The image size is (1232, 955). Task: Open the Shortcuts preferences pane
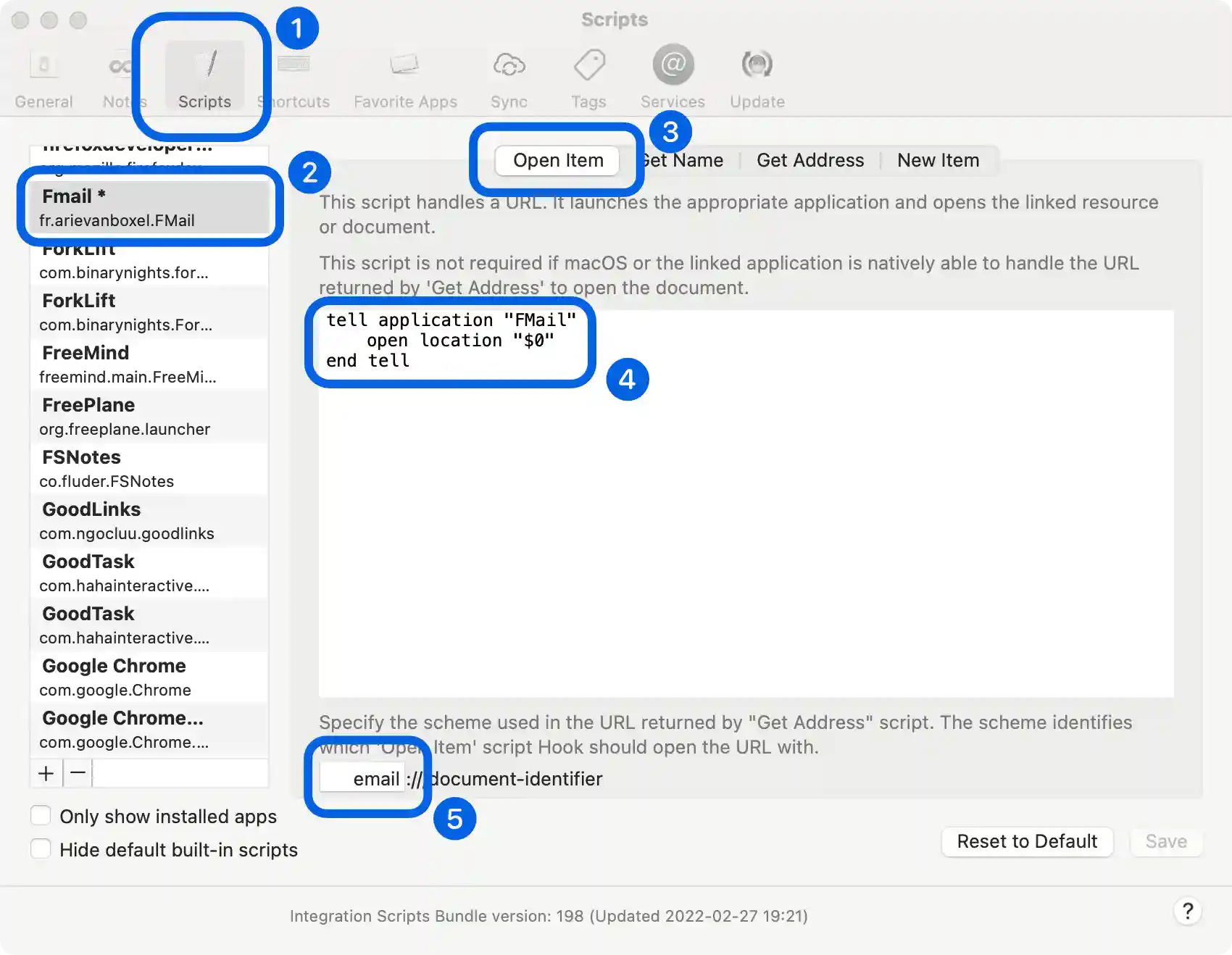[294, 80]
